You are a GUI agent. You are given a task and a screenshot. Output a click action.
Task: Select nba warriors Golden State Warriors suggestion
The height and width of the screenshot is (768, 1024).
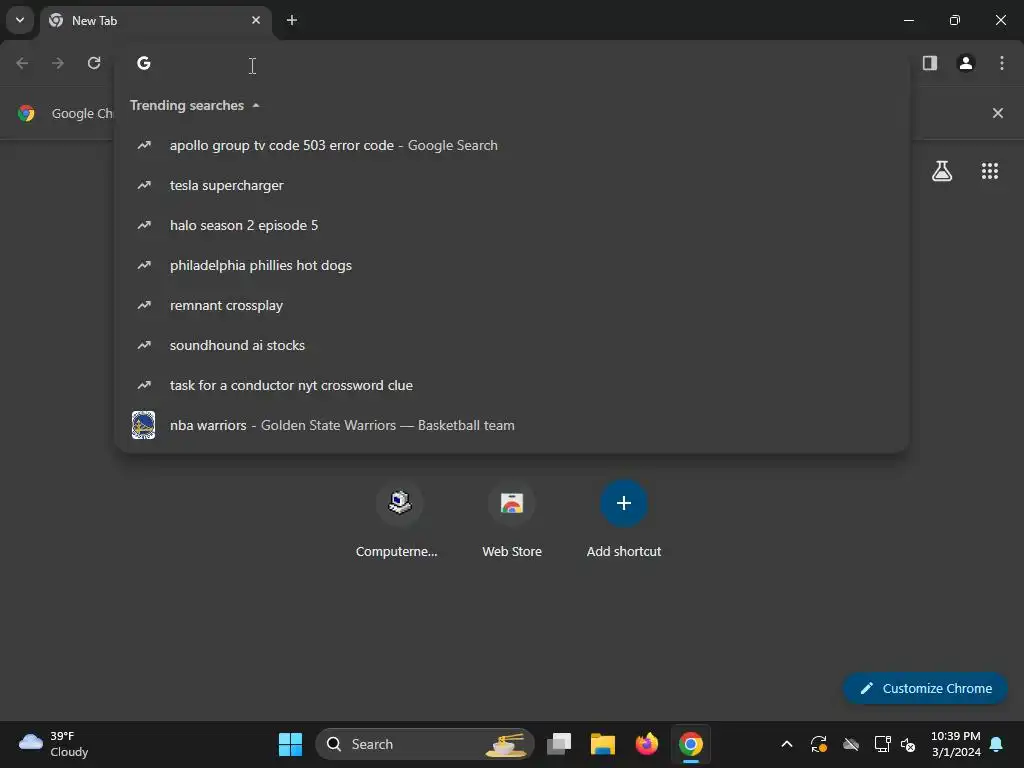click(512, 425)
